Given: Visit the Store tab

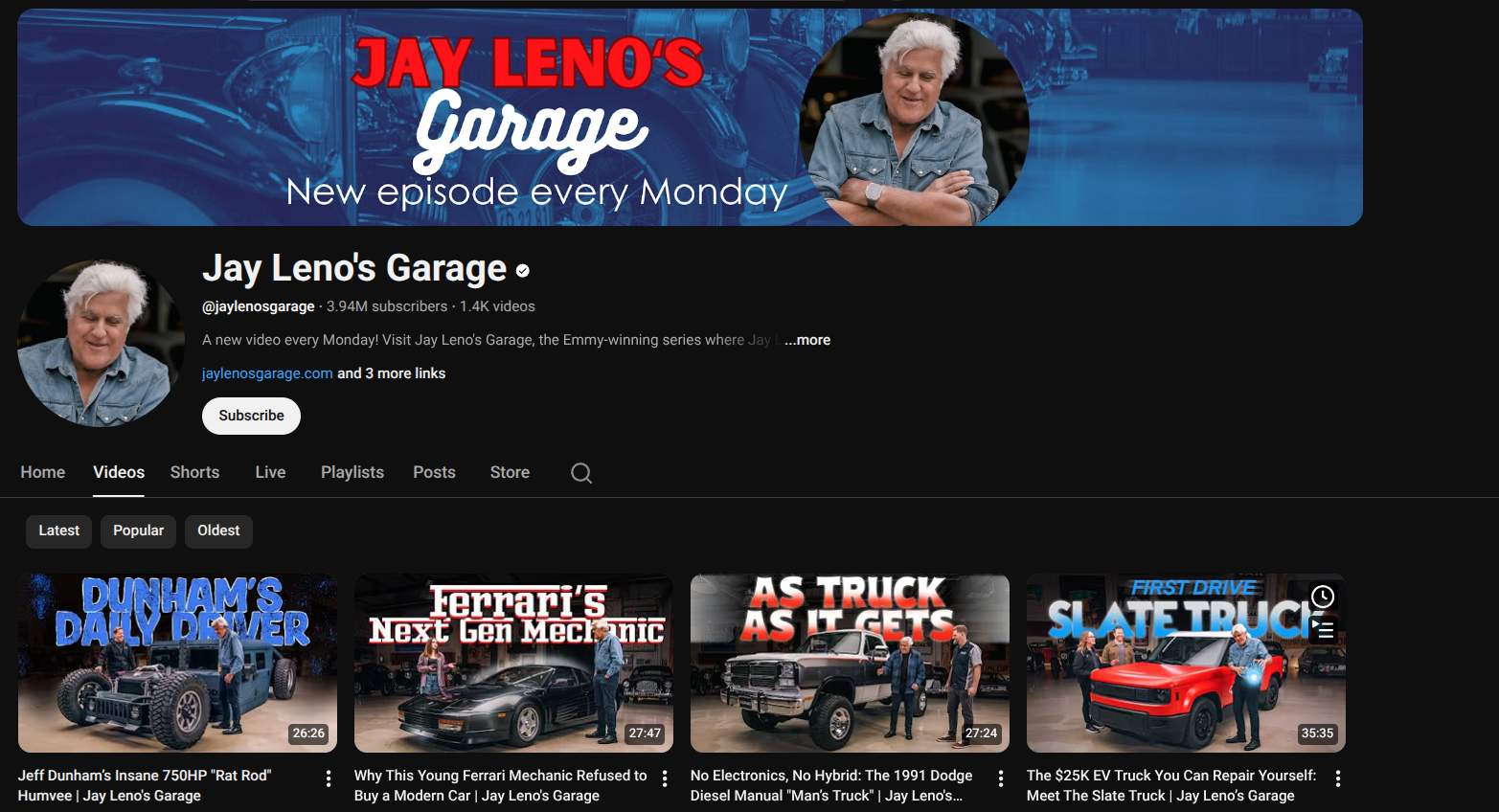Looking at the screenshot, I should [510, 472].
